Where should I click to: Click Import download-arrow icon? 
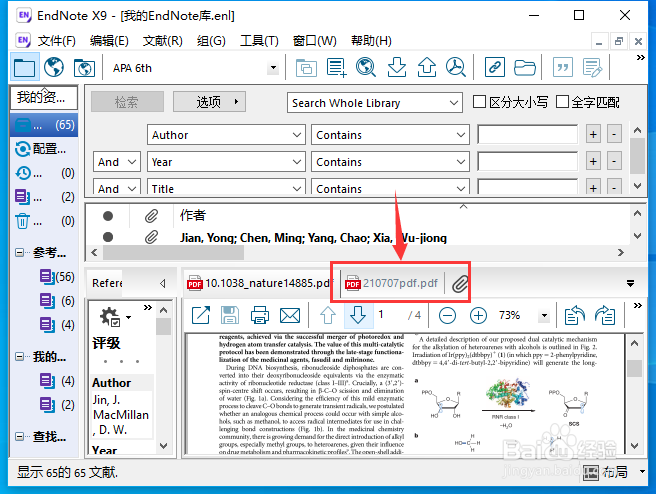396,67
